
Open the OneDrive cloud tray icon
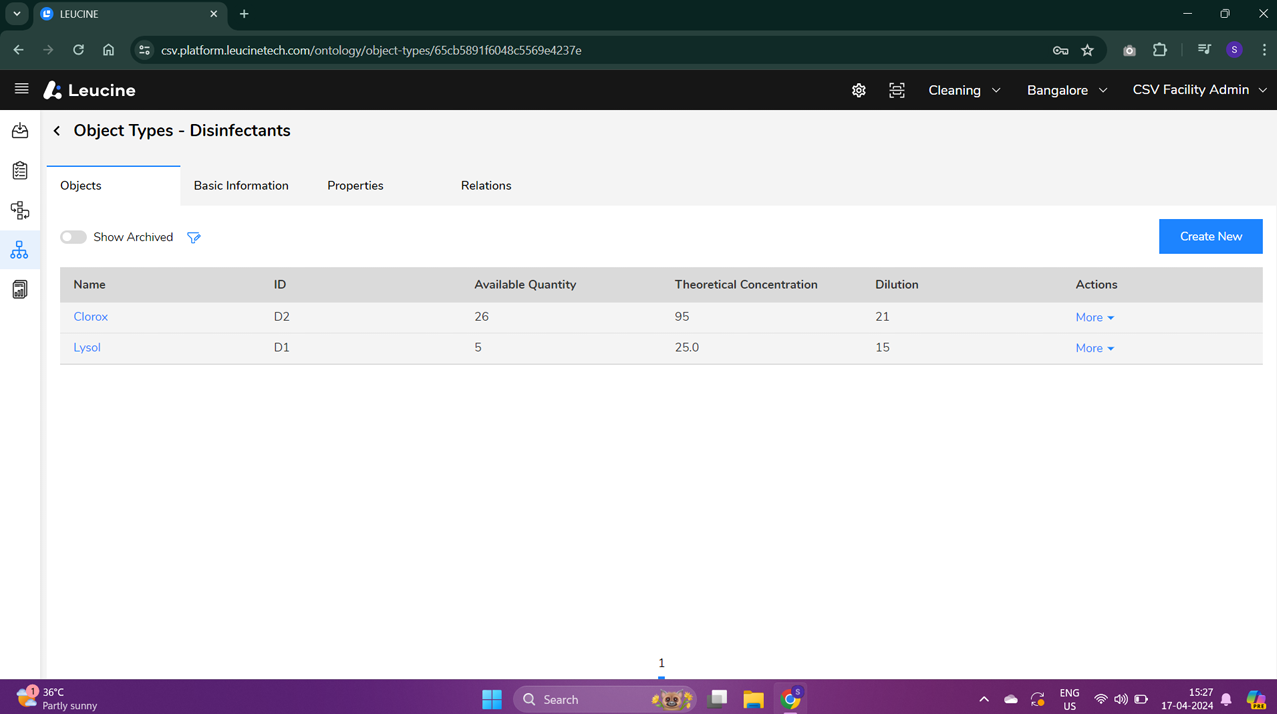1011,699
